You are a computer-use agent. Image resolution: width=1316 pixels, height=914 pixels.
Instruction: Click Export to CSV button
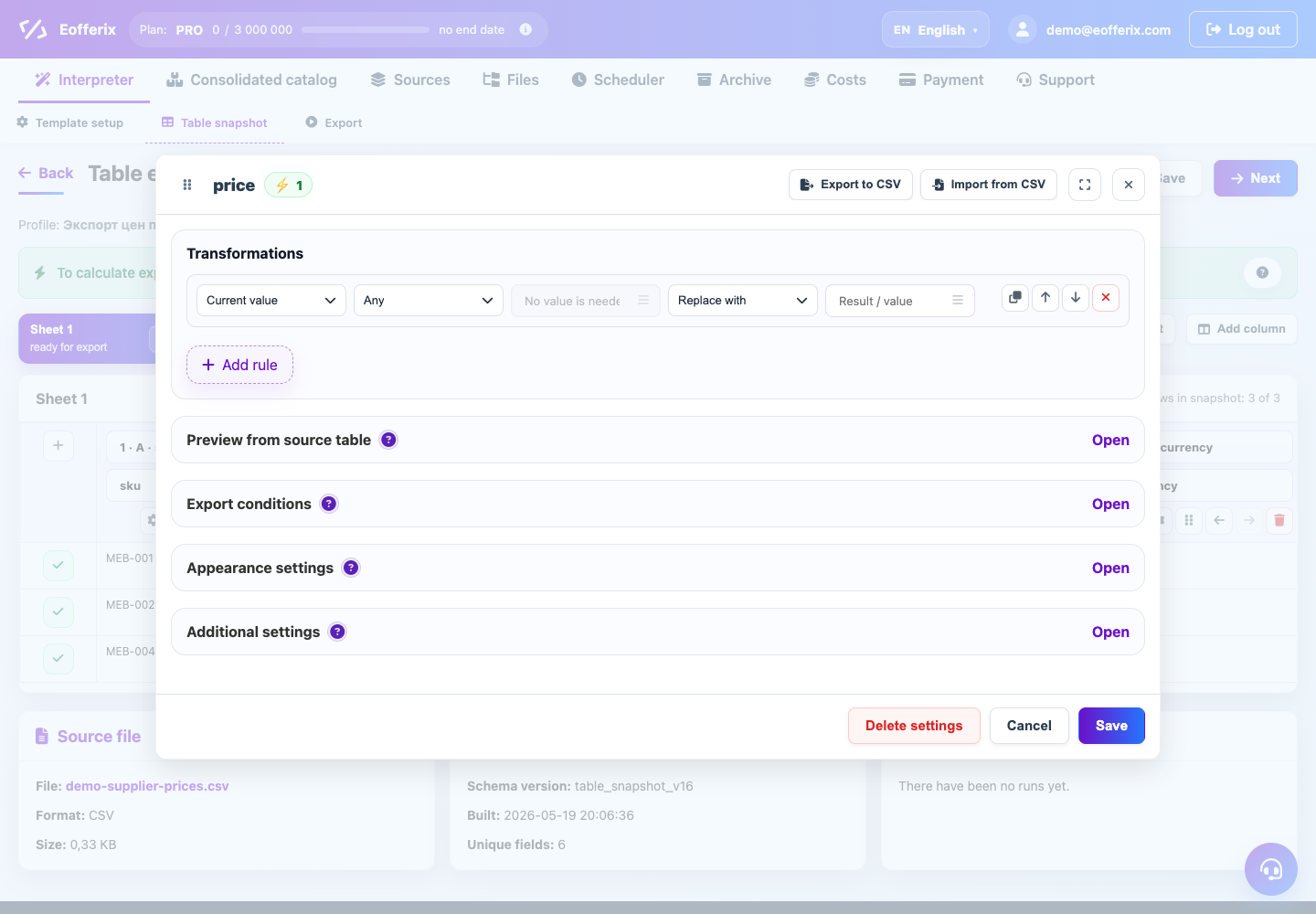pos(851,185)
